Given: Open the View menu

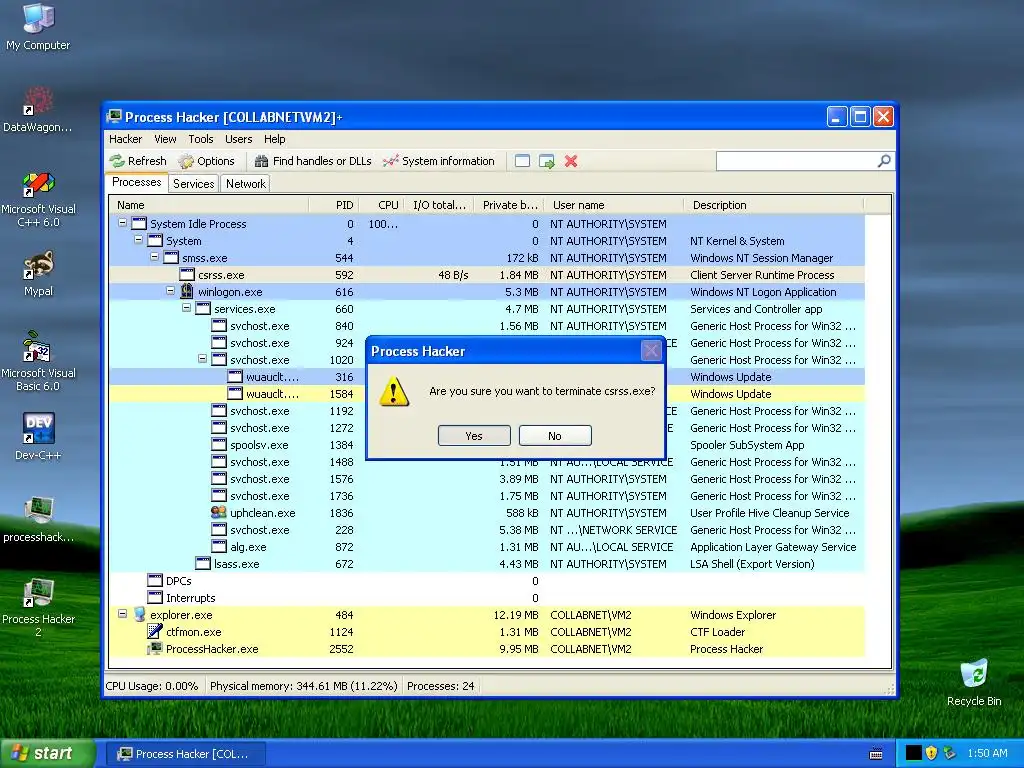Looking at the screenshot, I should [x=165, y=139].
